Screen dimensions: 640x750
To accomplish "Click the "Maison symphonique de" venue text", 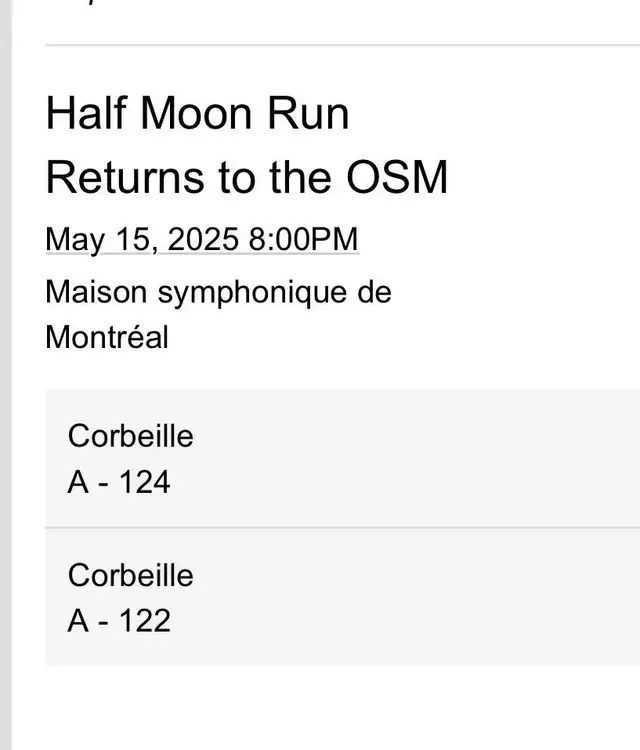I will (x=218, y=292).
